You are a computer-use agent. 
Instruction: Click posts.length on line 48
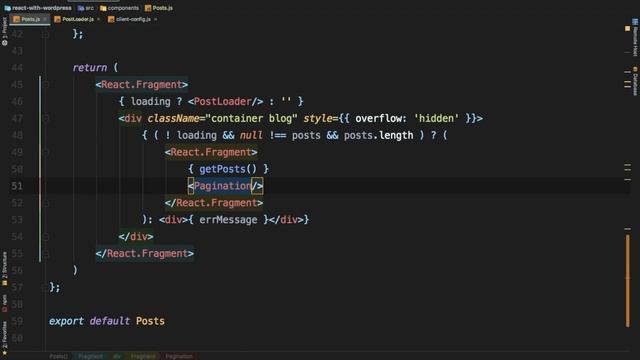[x=378, y=136]
